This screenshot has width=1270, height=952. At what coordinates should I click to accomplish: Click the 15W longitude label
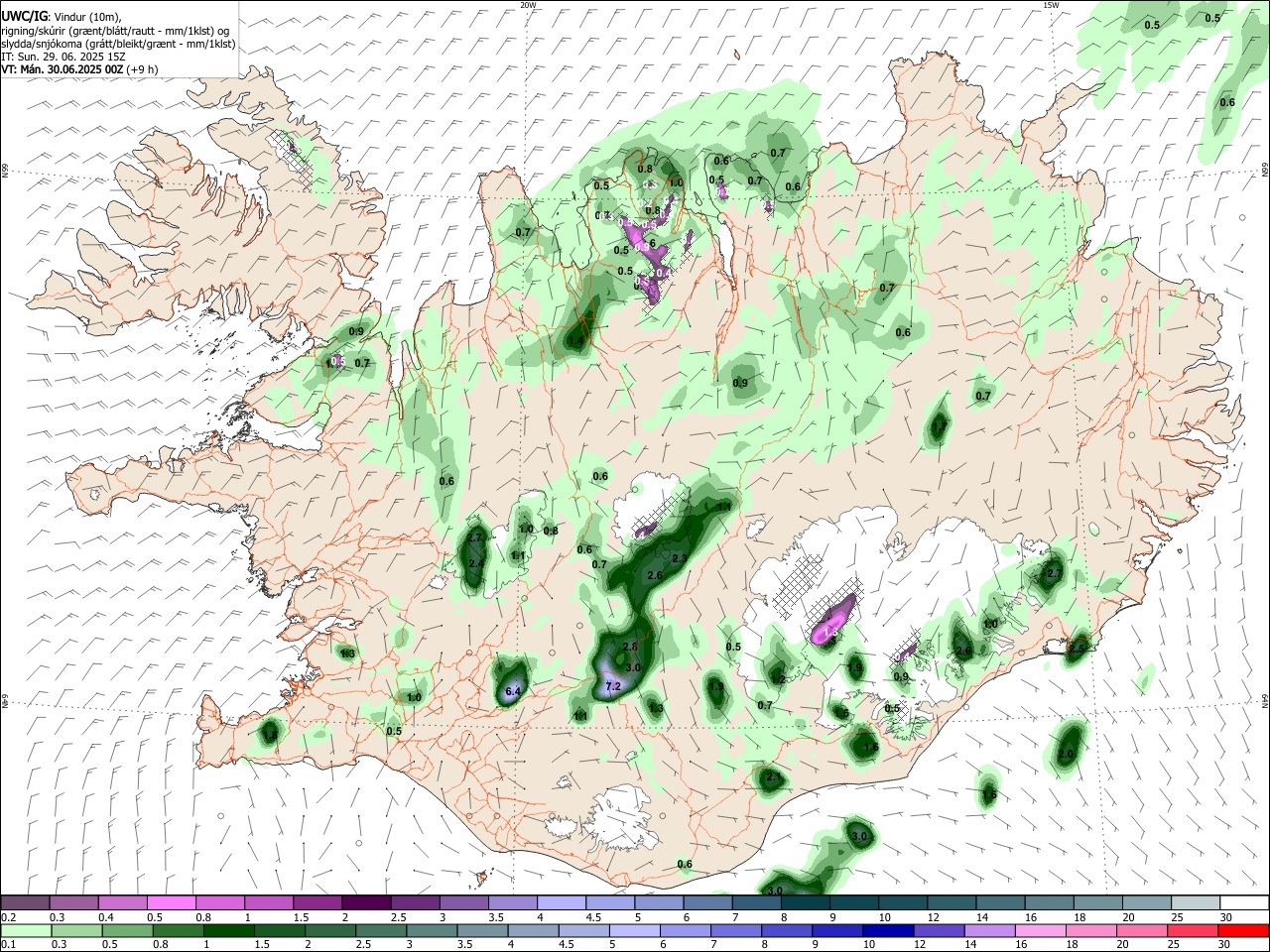[1051, 5]
